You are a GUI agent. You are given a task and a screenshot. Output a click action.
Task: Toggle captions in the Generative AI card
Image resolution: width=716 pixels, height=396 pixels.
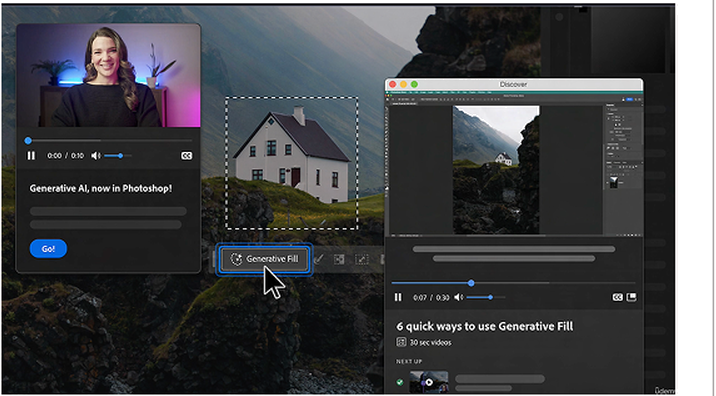(186, 156)
